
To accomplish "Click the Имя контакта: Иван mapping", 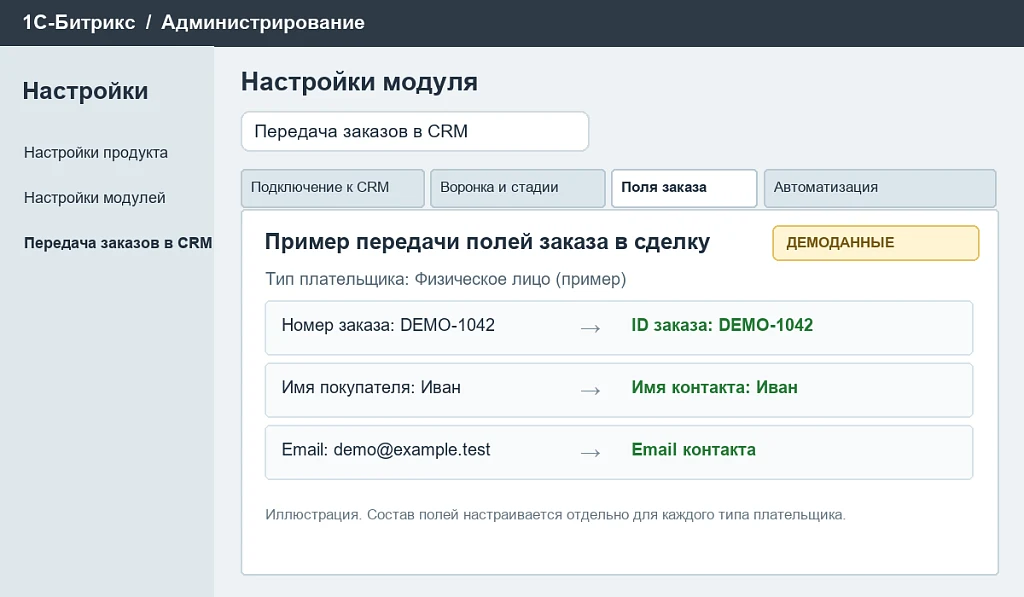I will click(x=714, y=387).
